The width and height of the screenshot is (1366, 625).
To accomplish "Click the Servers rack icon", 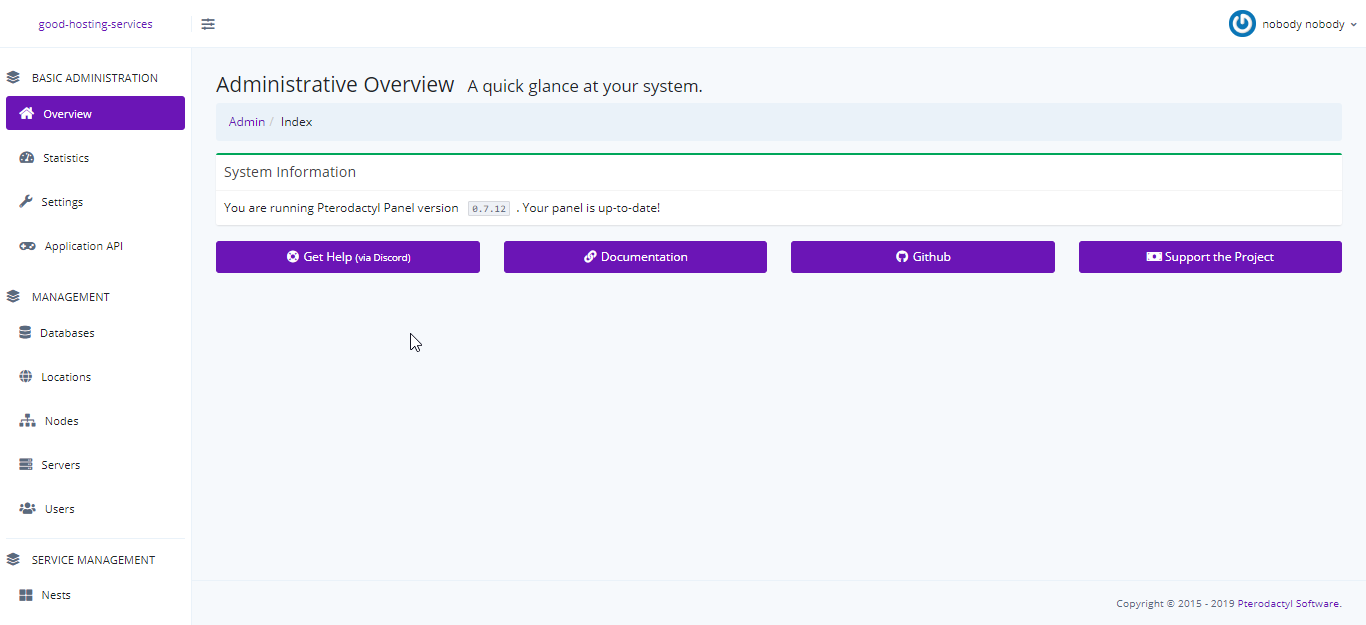I will (x=26, y=465).
